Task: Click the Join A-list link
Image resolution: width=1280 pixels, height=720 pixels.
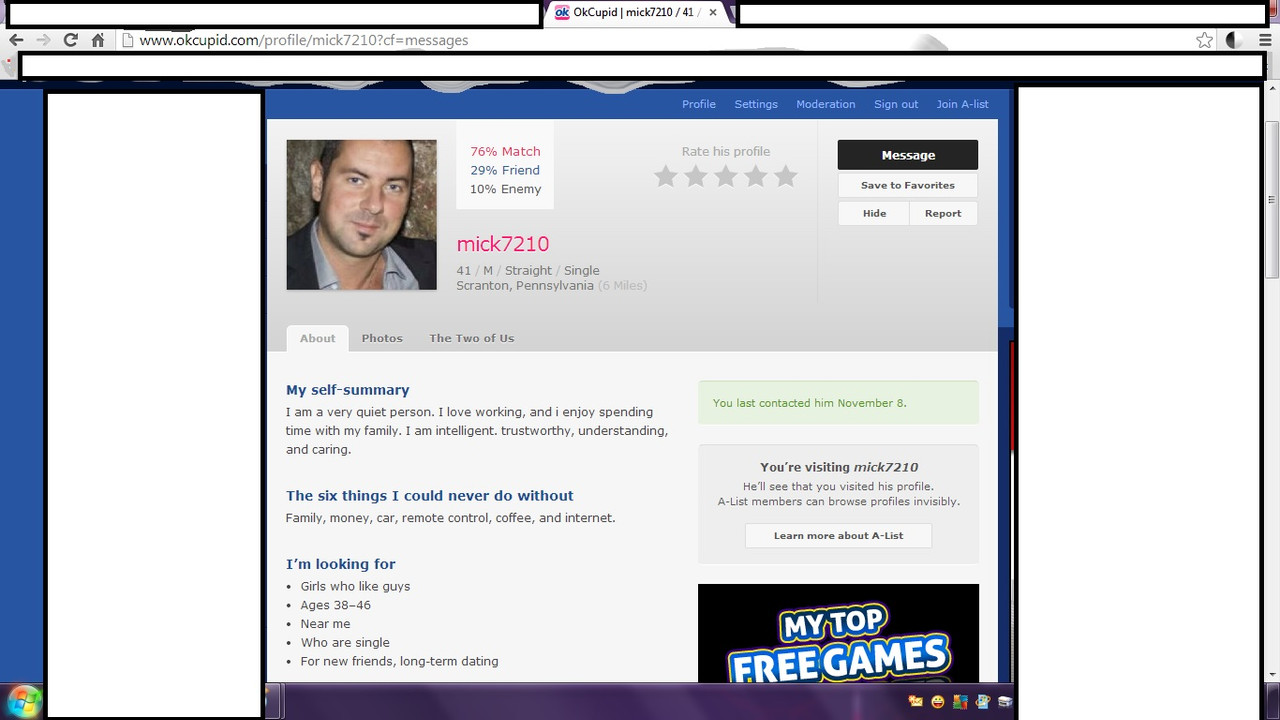Action: tap(962, 104)
